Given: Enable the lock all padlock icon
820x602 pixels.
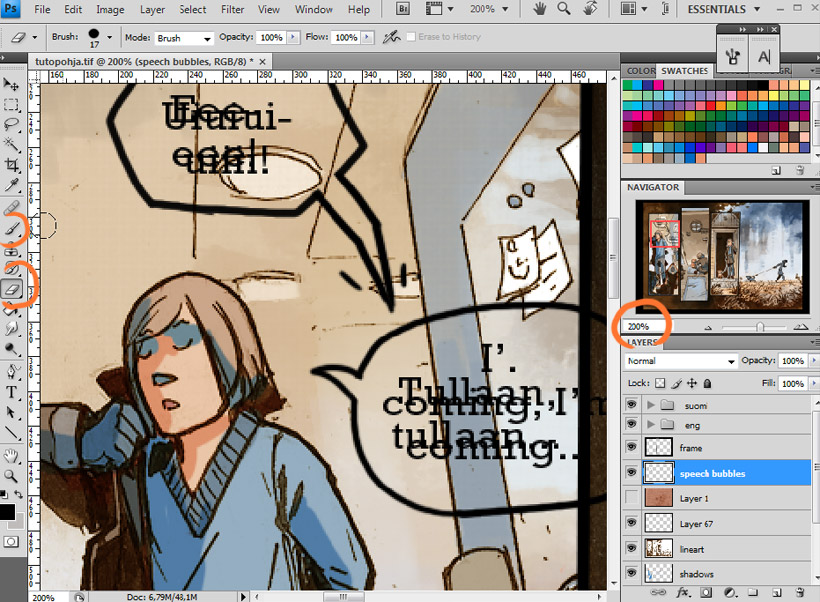Looking at the screenshot, I should coord(708,383).
